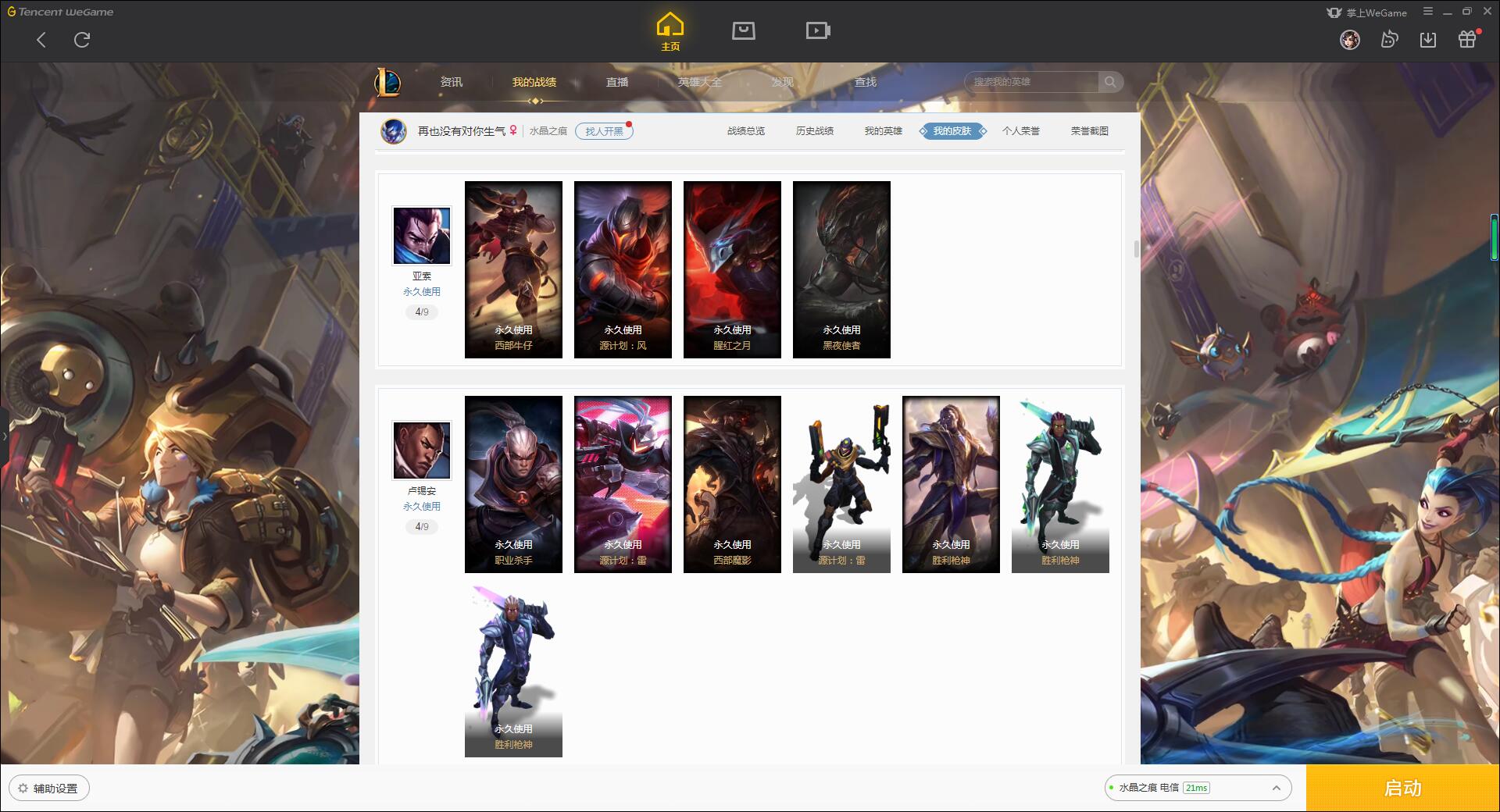Open the 职业杀手 skin card

[513, 484]
